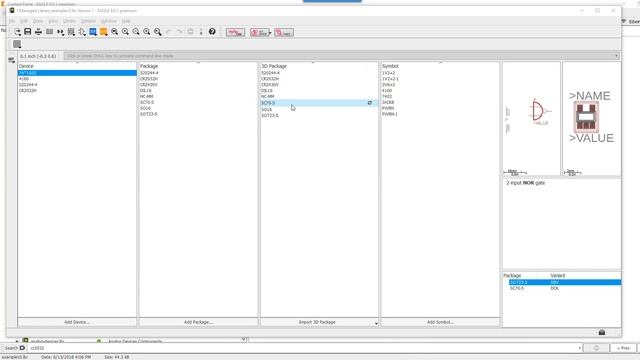Click the grid icon on the second toolbar row

pos(17,44)
